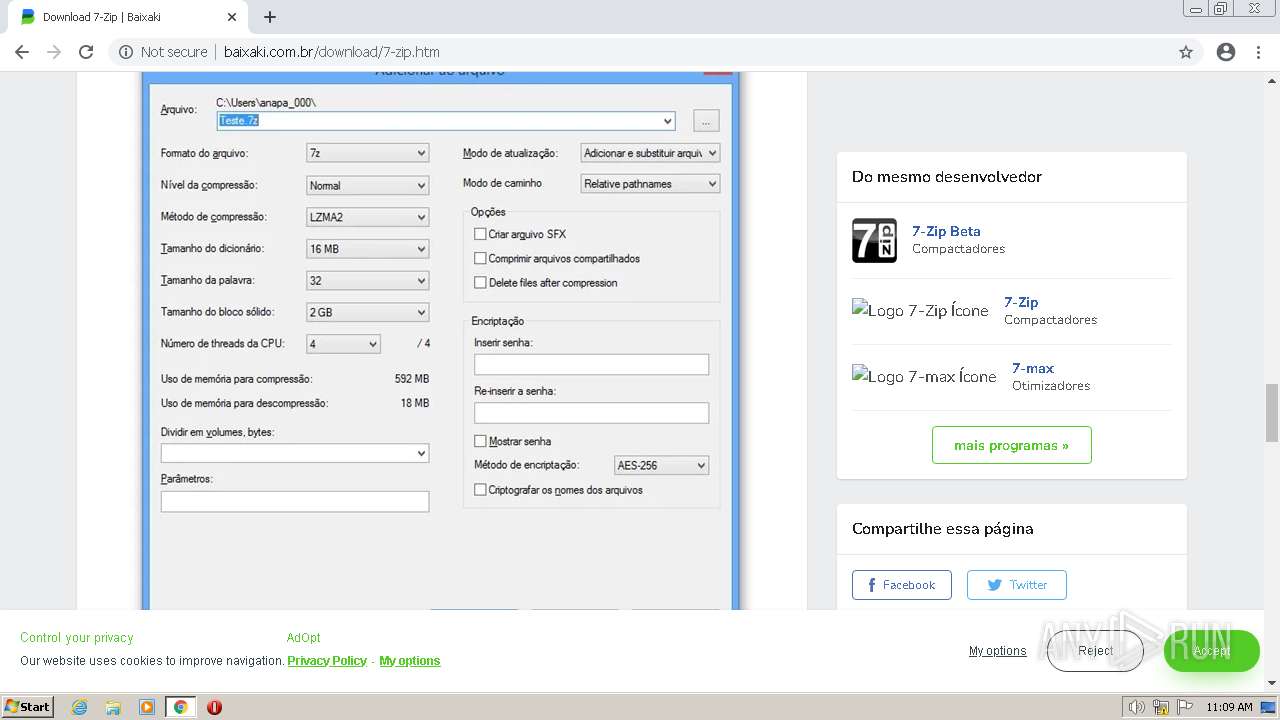Open Modo de caminho dropdown

coord(650,184)
